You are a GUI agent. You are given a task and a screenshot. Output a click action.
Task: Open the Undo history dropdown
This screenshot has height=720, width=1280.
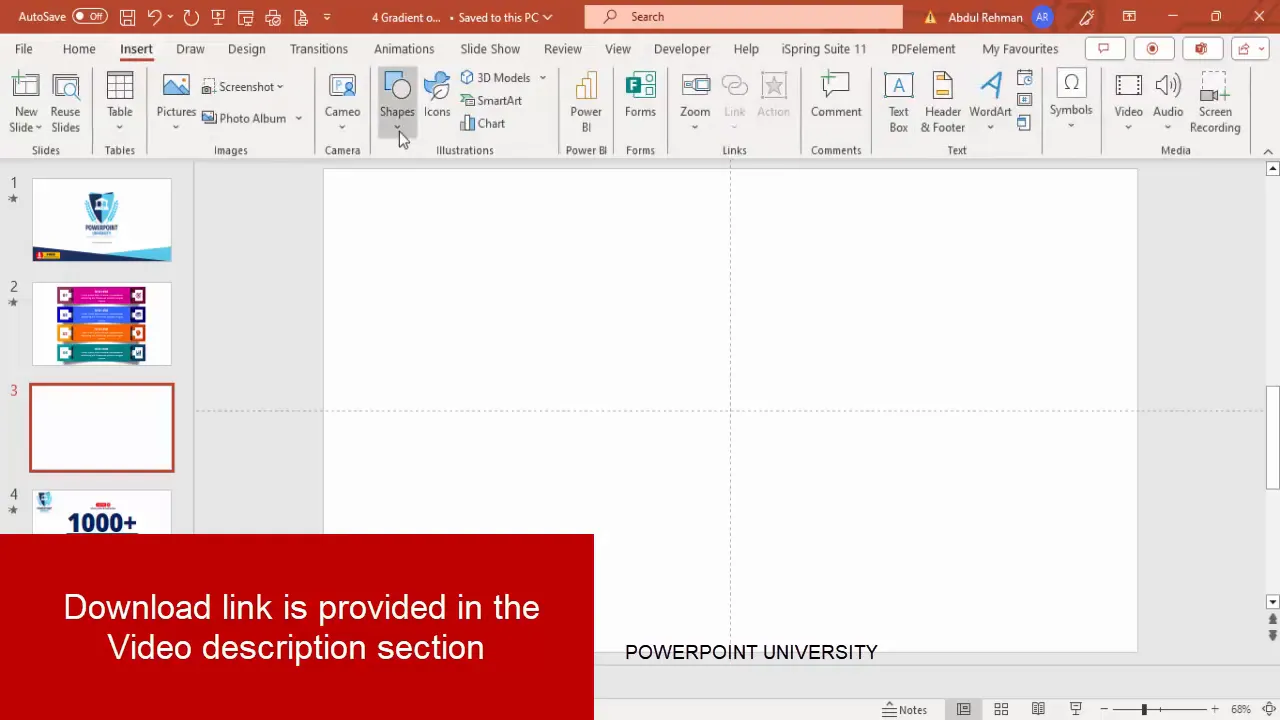[x=171, y=17]
